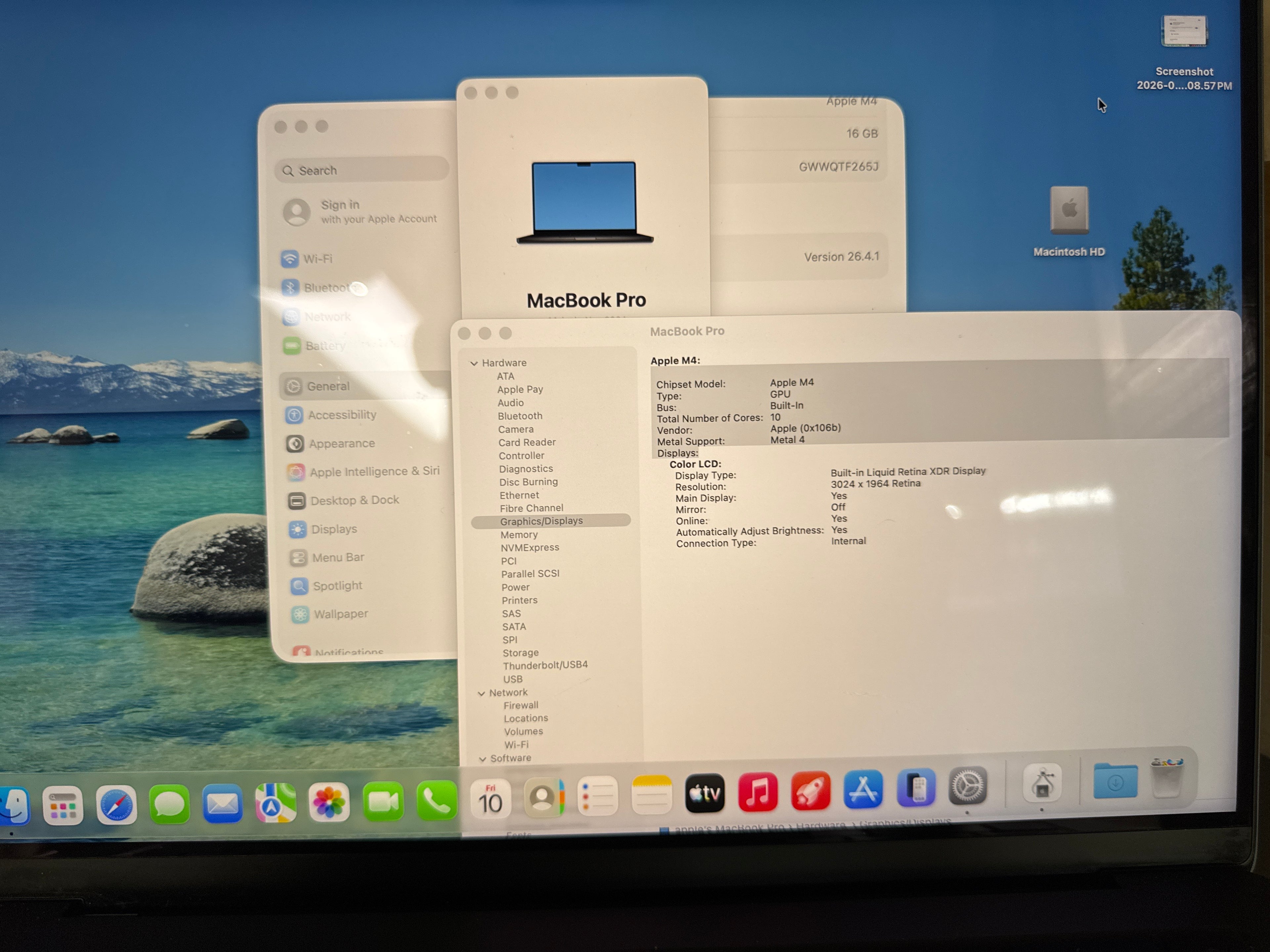This screenshot has height=952, width=1270.
Task: Select Memory in hardware list
Action: coord(519,535)
